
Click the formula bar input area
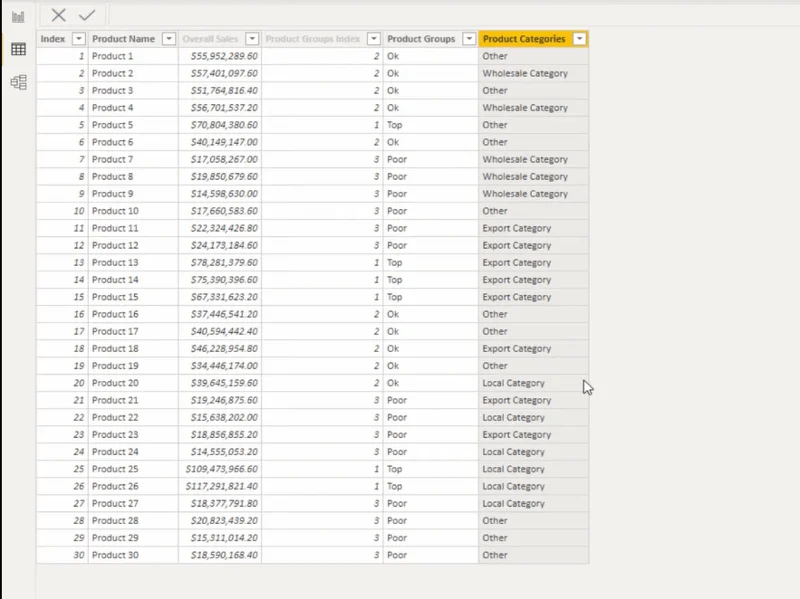pyautogui.click(x=453, y=15)
